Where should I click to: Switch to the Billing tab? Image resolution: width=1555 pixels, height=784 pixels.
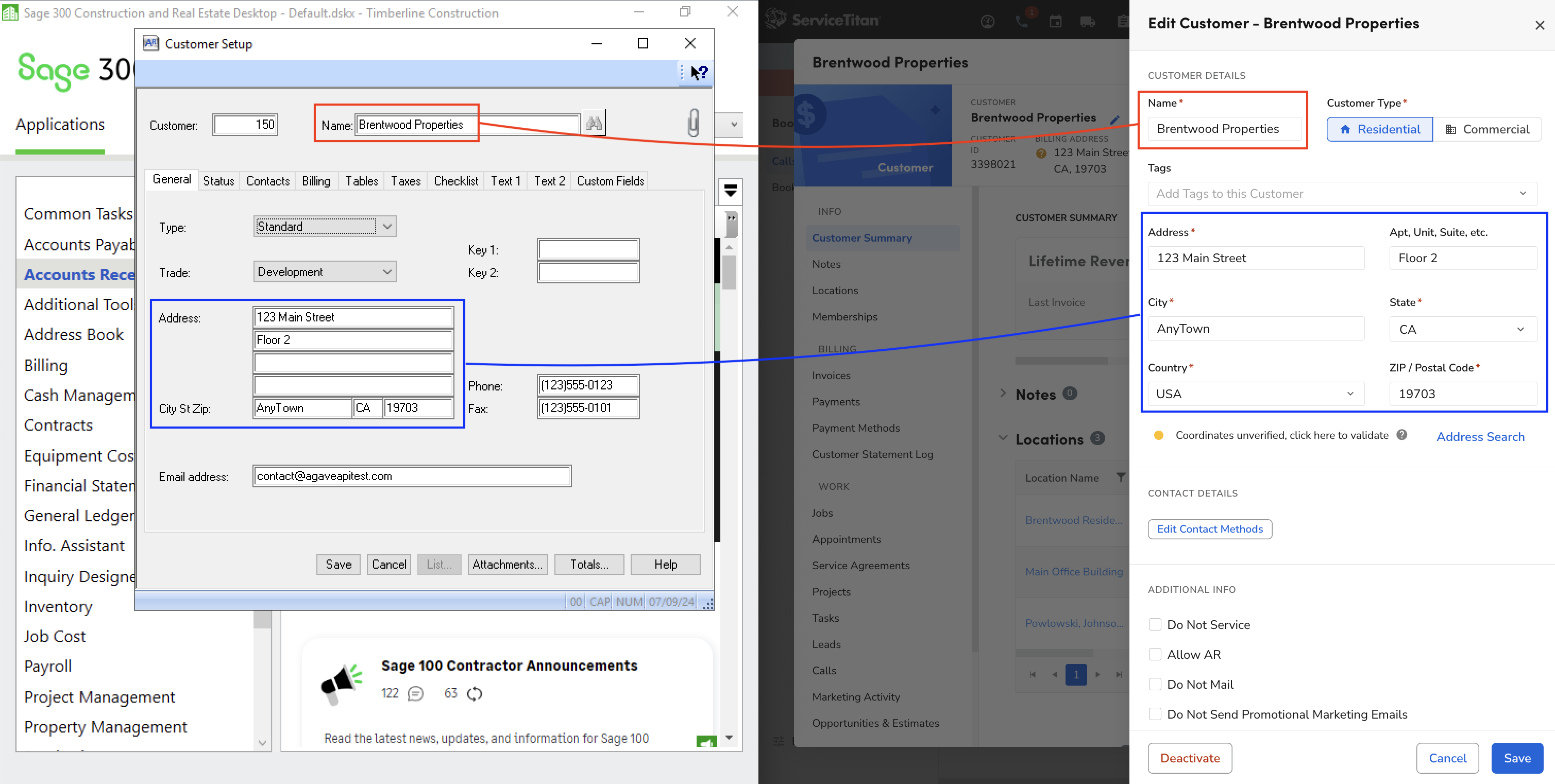[316, 180]
